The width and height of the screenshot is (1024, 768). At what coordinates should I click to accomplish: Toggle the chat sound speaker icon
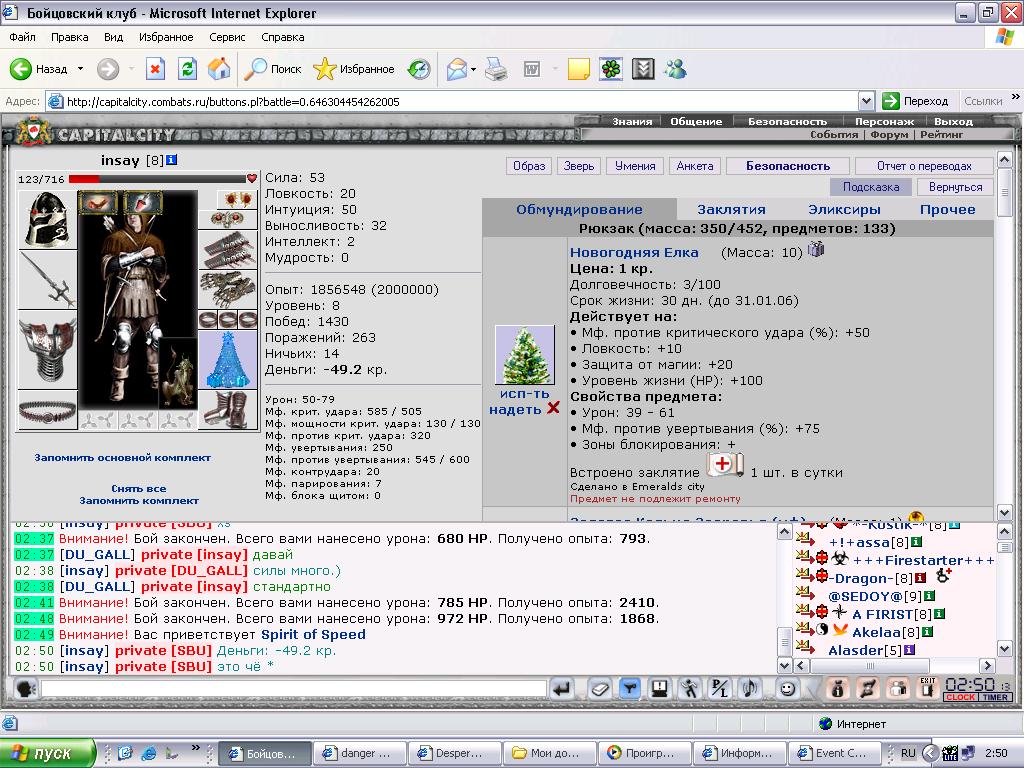point(751,688)
